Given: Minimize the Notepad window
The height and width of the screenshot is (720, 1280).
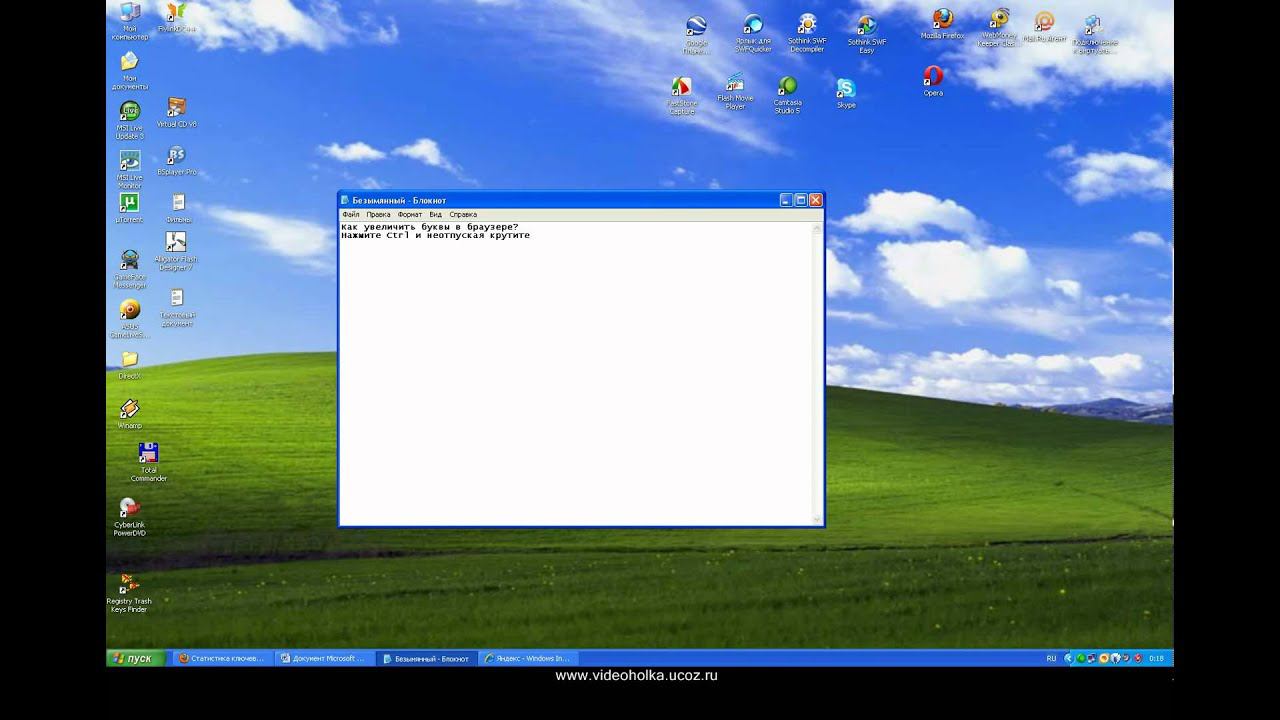Looking at the screenshot, I should click(786, 200).
